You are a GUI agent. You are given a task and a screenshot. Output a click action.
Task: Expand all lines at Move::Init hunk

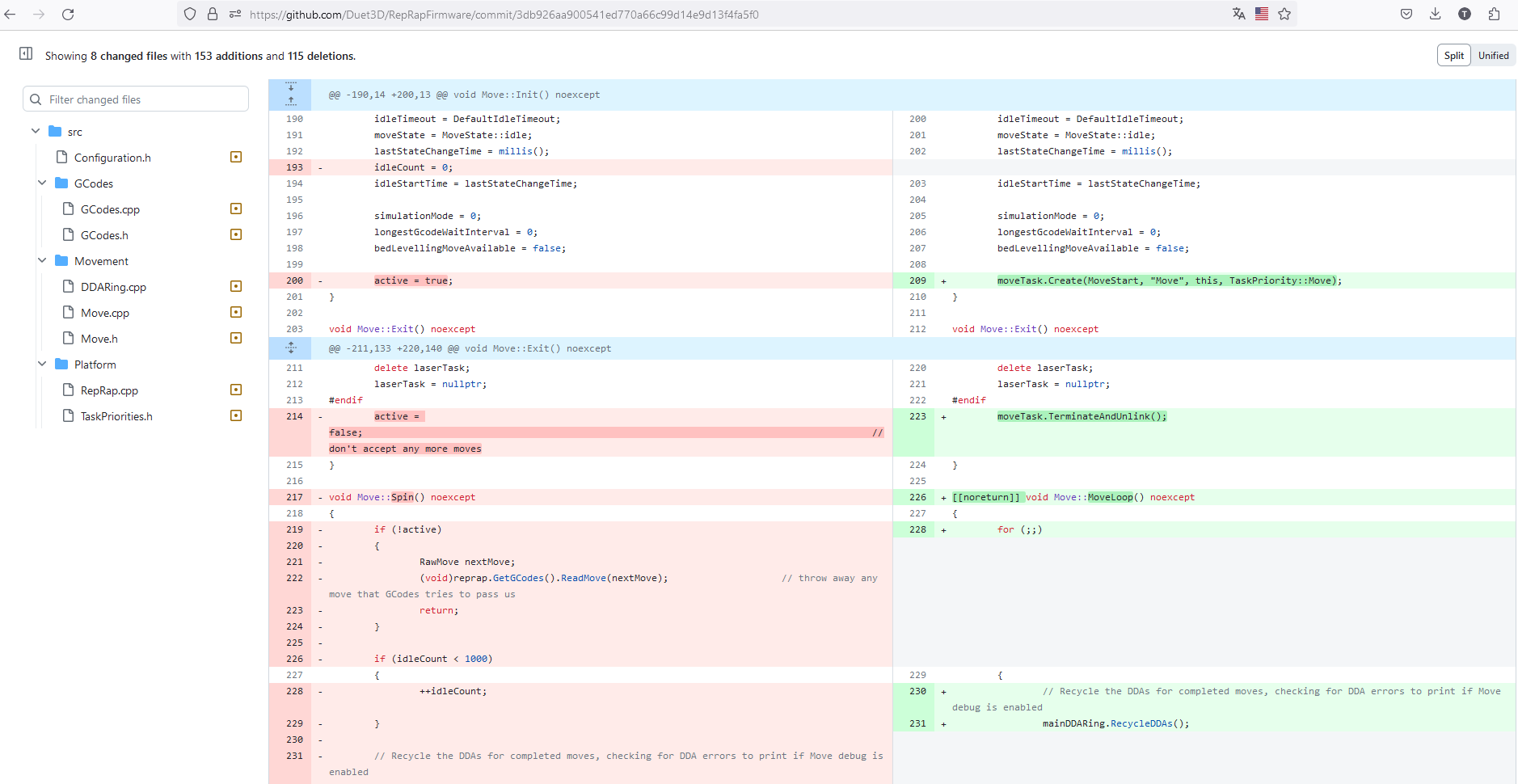(x=291, y=95)
